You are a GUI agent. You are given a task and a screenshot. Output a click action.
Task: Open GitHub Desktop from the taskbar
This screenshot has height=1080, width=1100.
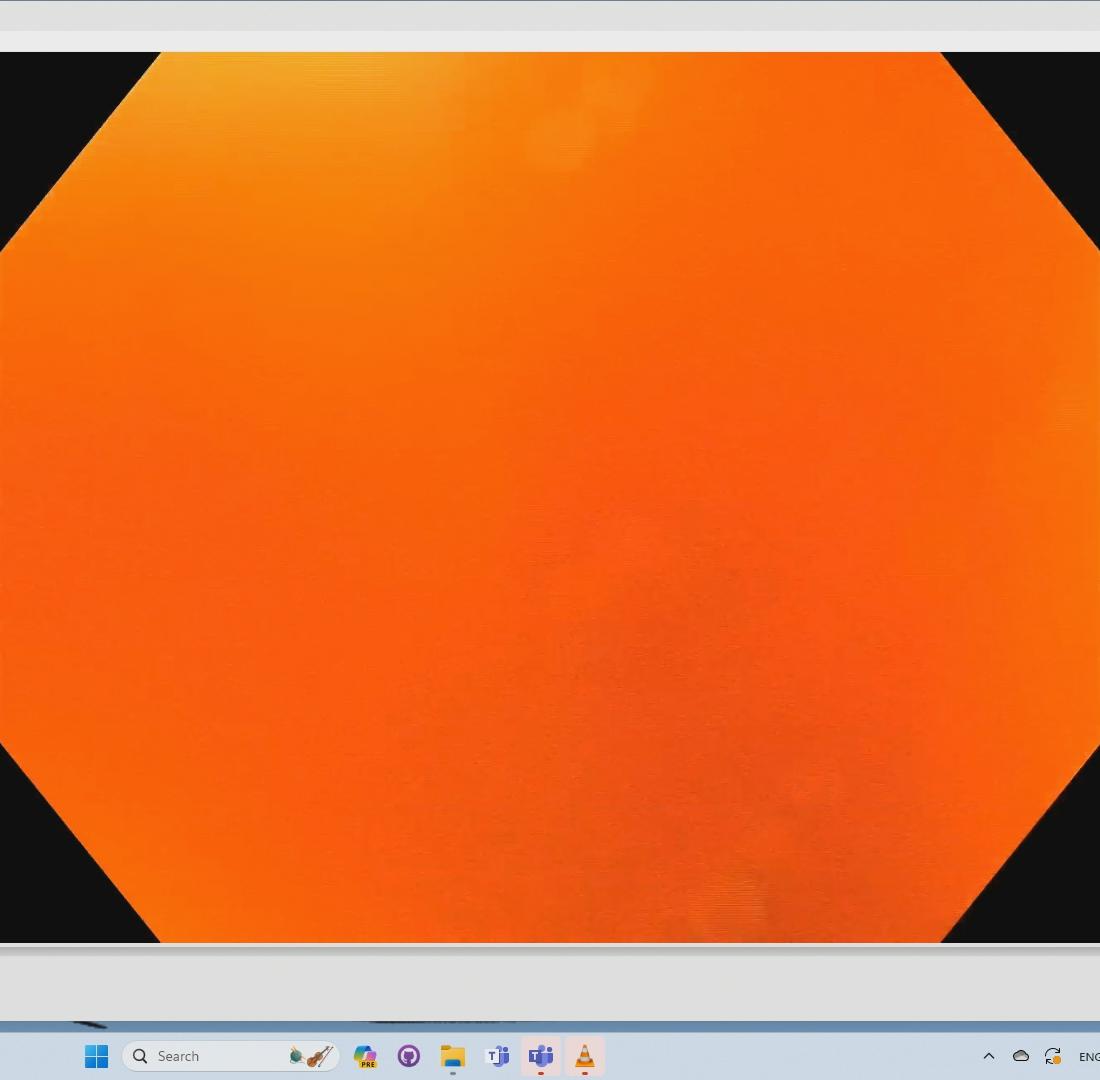[x=409, y=1056]
